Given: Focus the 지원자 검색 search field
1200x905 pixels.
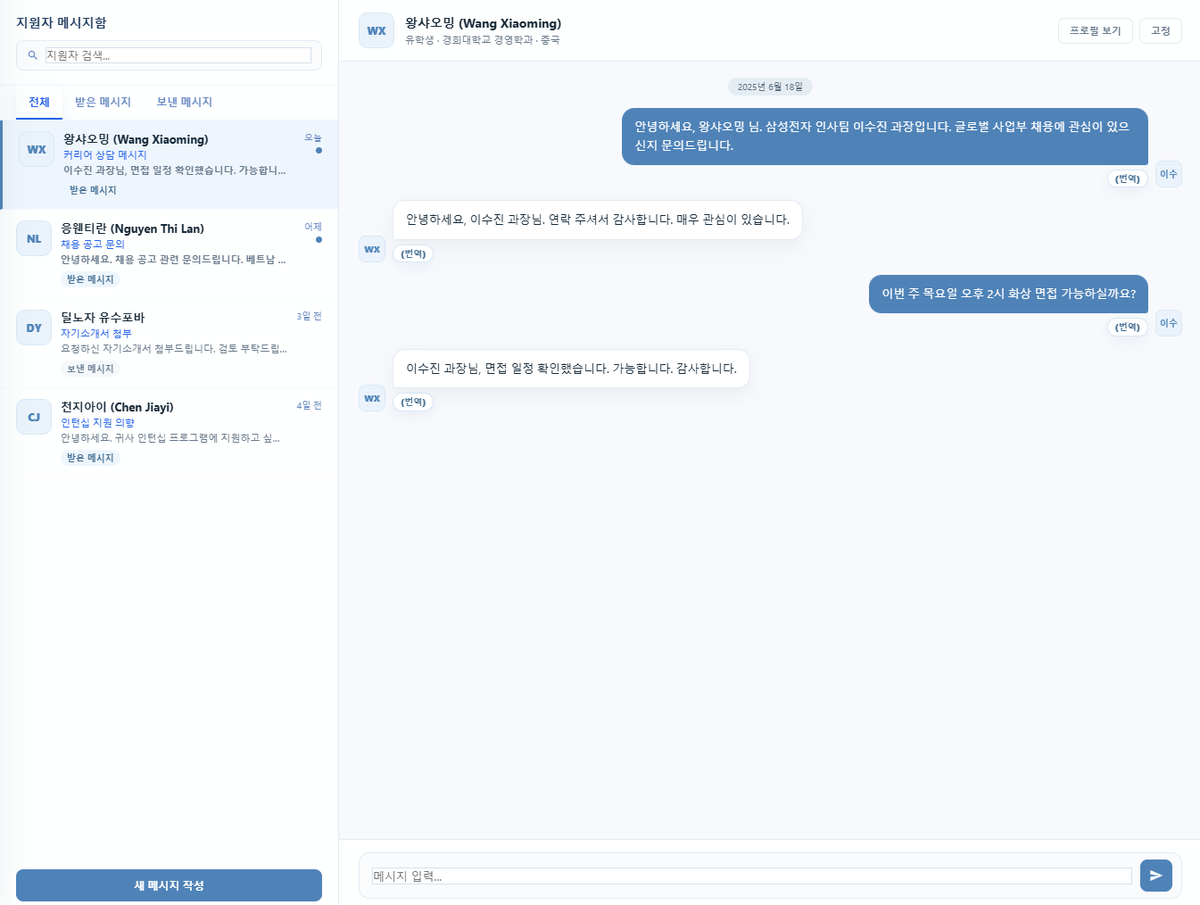Looking at the screenshot, I should pos(178,55).
